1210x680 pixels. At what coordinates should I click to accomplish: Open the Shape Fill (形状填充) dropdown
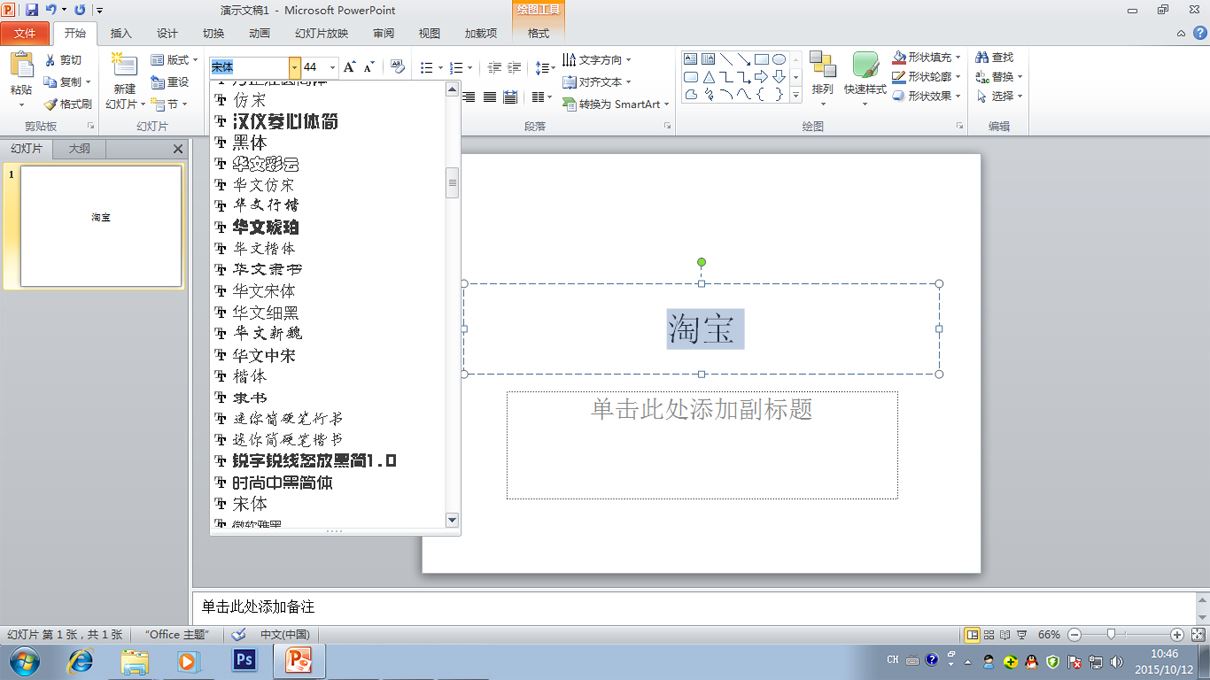[x=927, y=57]
